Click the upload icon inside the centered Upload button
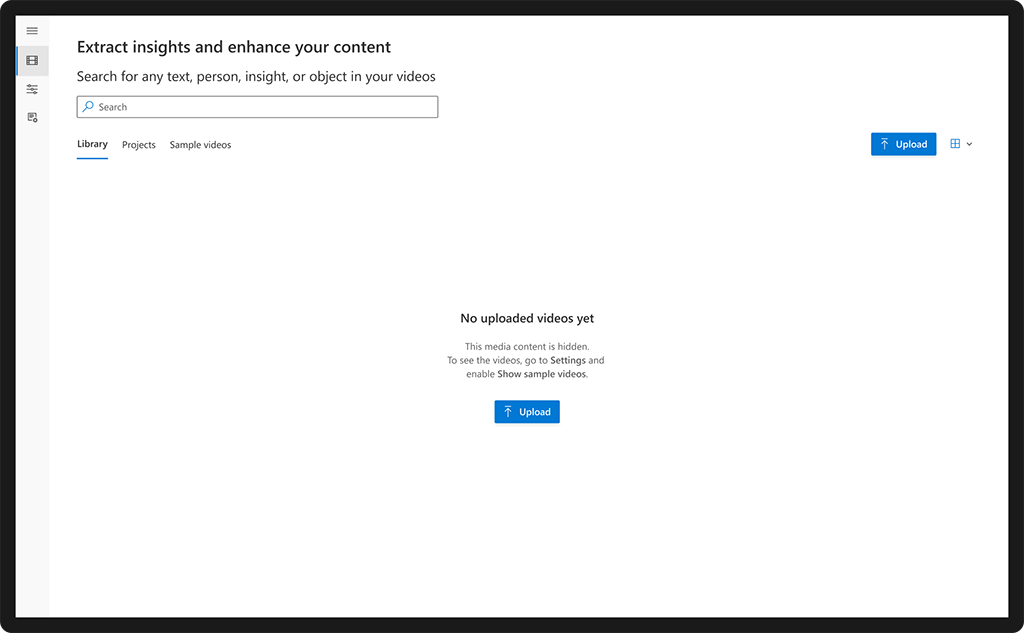1024x633 pixels. [x=509, y=411]
